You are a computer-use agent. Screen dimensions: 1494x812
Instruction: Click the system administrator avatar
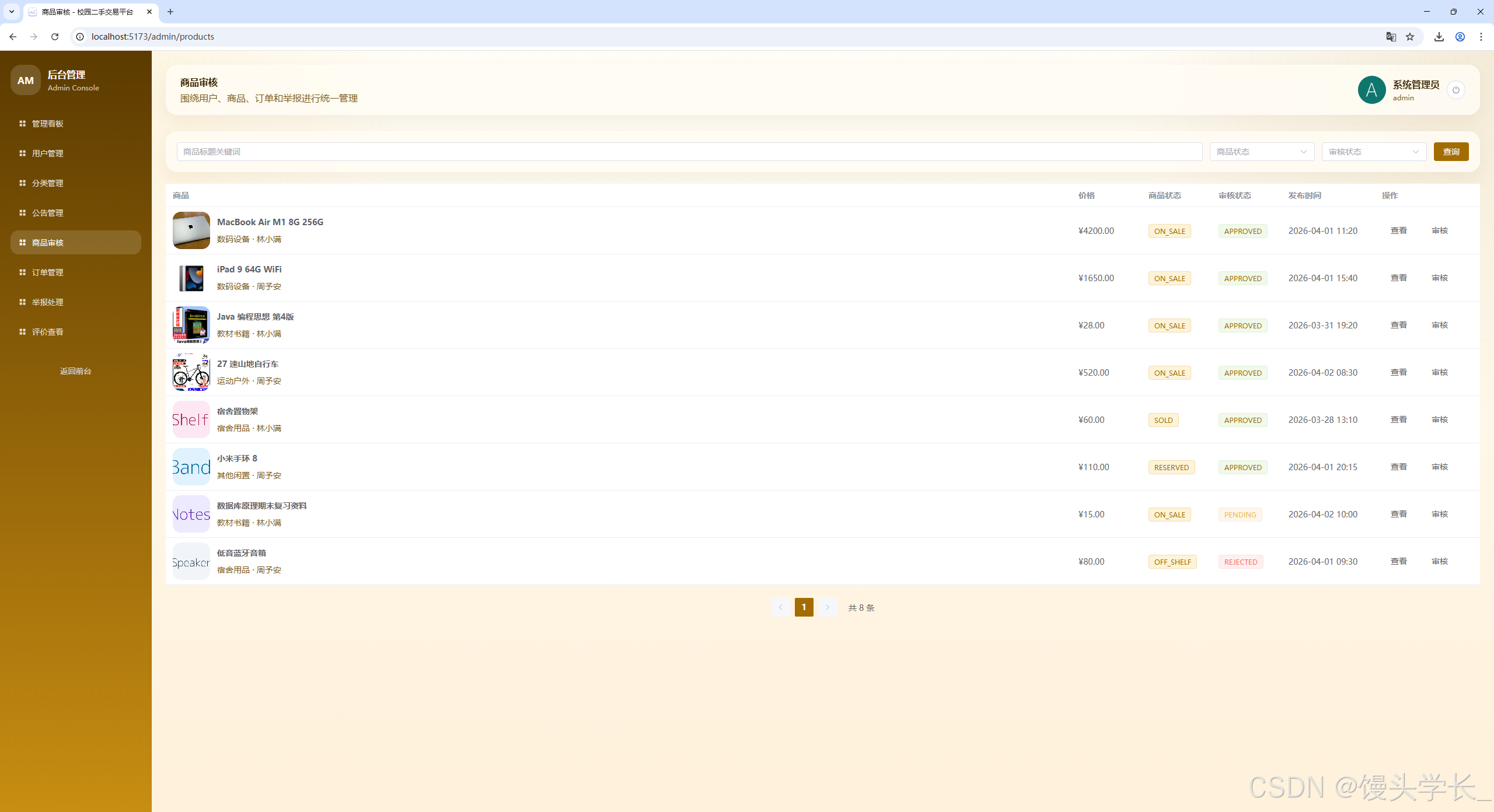point(1371,90)
